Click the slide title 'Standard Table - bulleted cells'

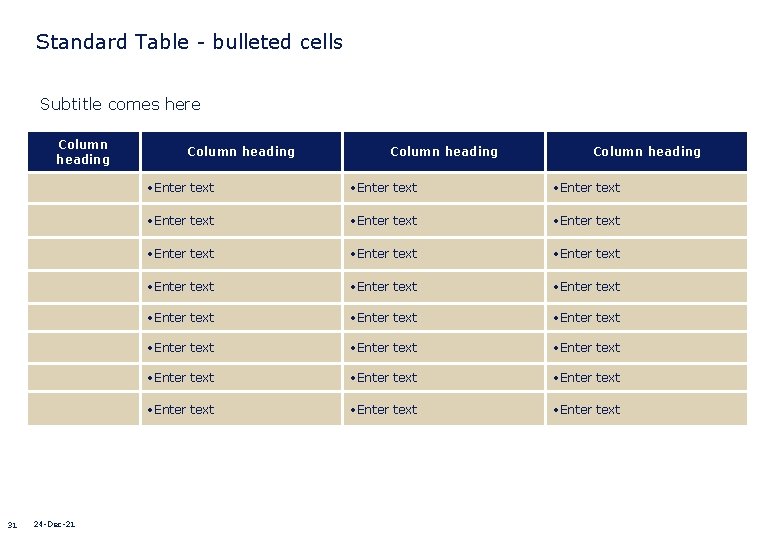(x=189, y=42)
